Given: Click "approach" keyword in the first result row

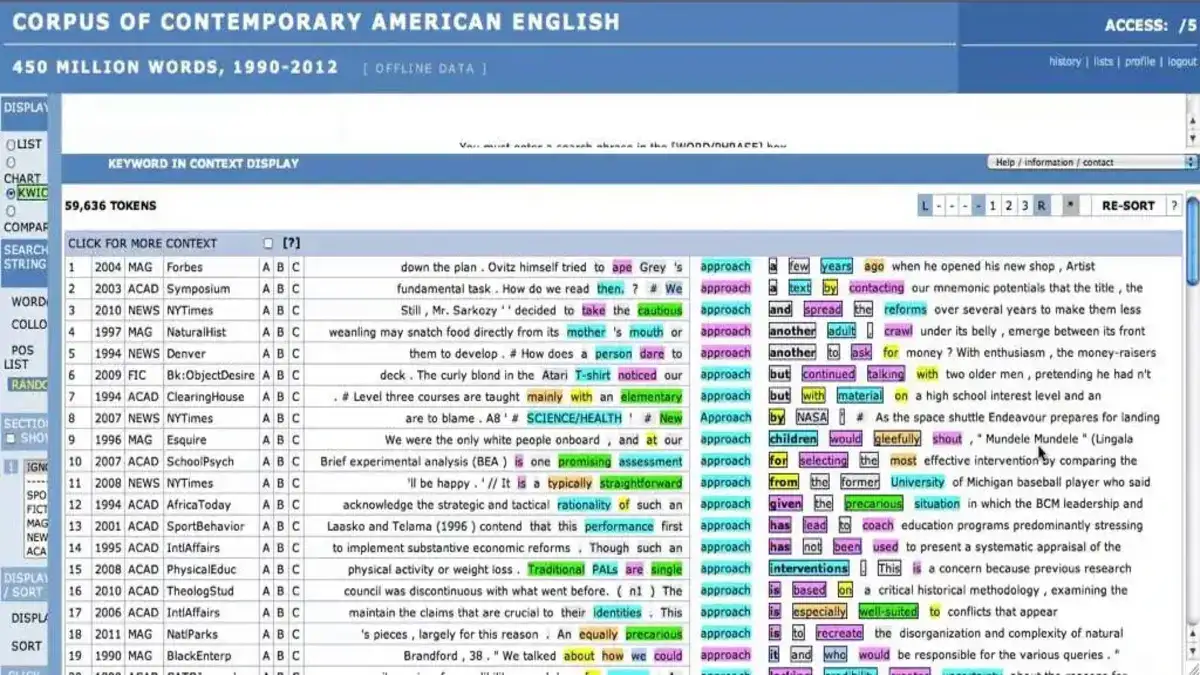Looking at the screenshot, I should coord(724,266).
